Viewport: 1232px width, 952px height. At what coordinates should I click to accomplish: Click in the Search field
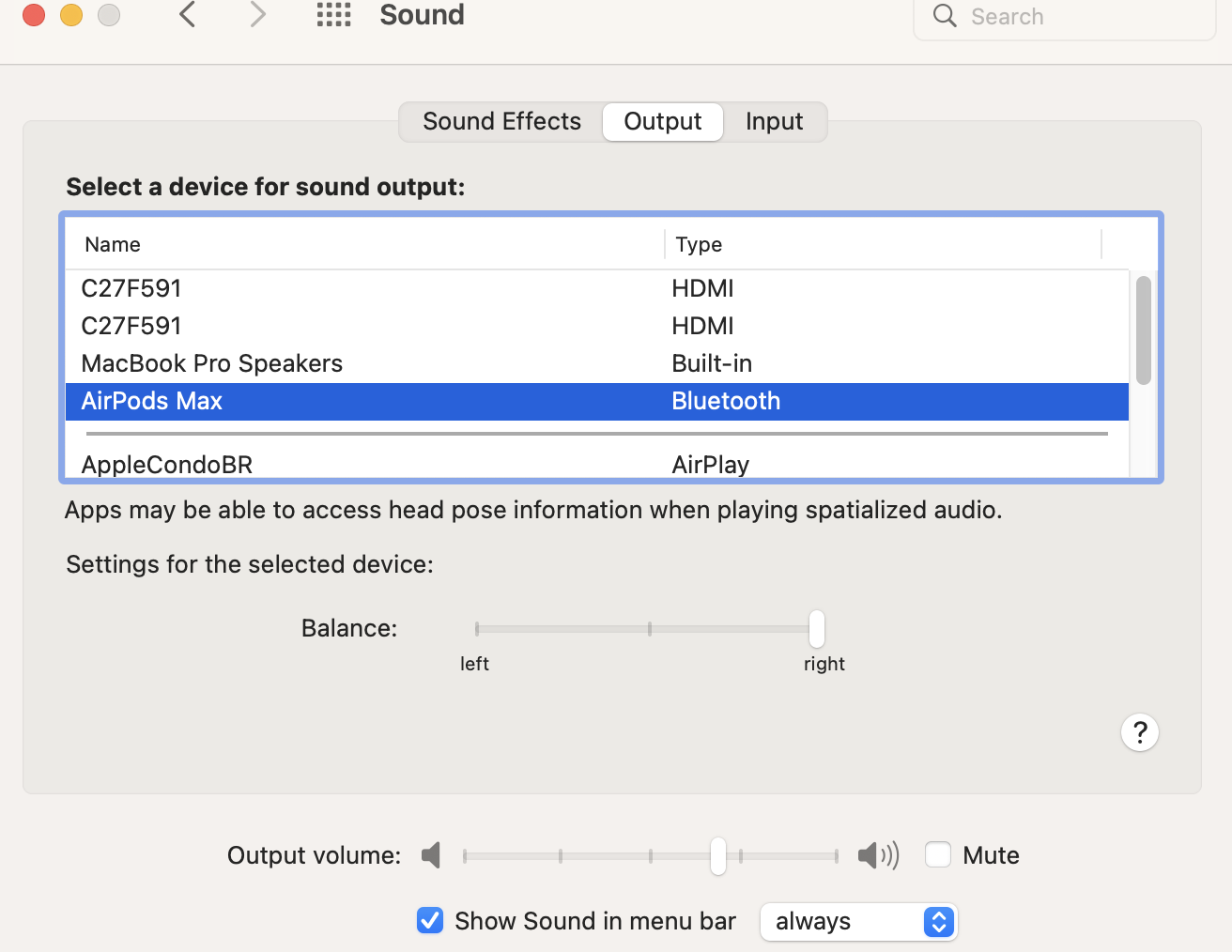[1065, 17]
